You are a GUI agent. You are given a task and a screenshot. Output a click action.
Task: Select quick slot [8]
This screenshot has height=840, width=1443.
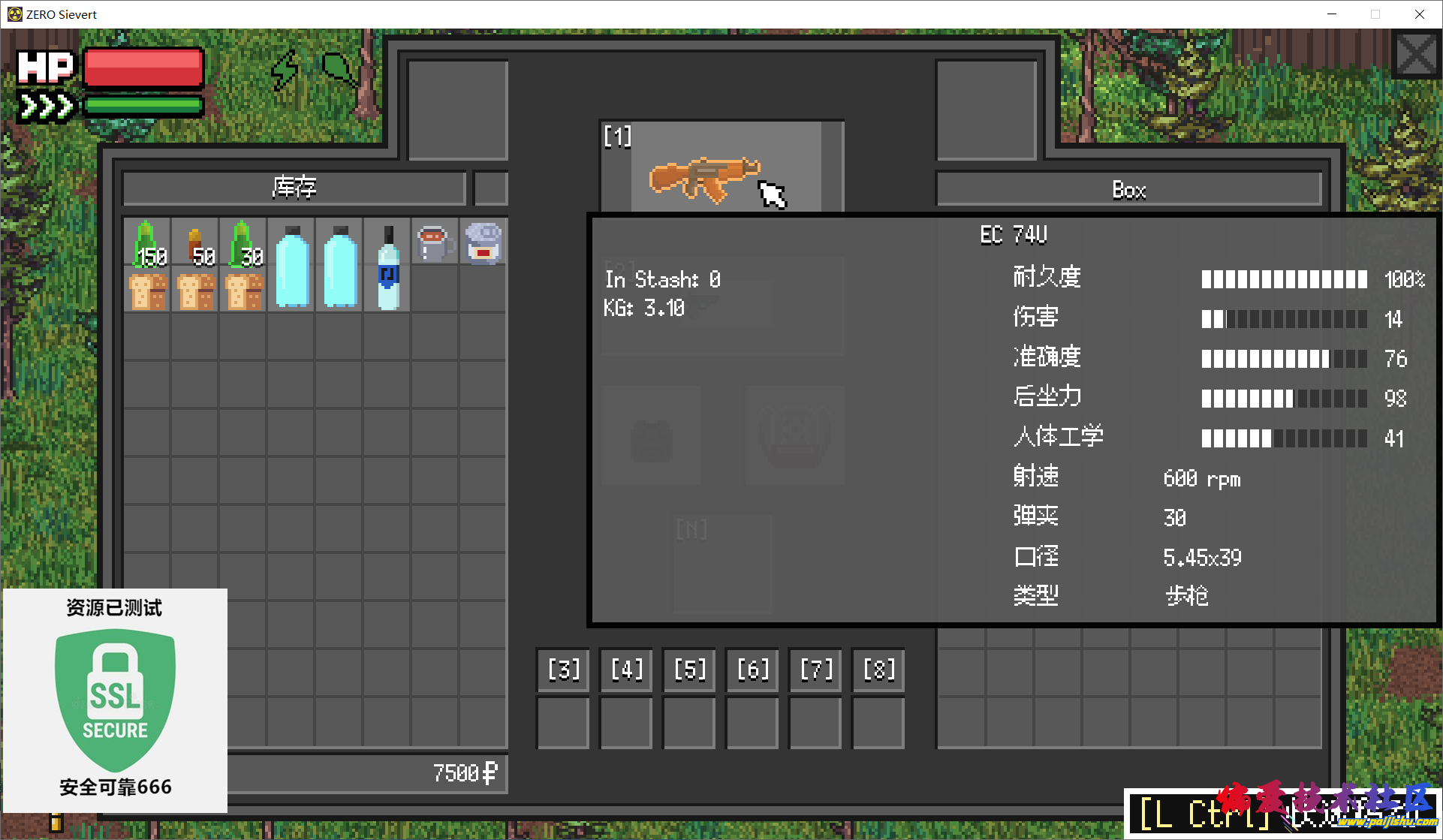click(x=878, y=669)
